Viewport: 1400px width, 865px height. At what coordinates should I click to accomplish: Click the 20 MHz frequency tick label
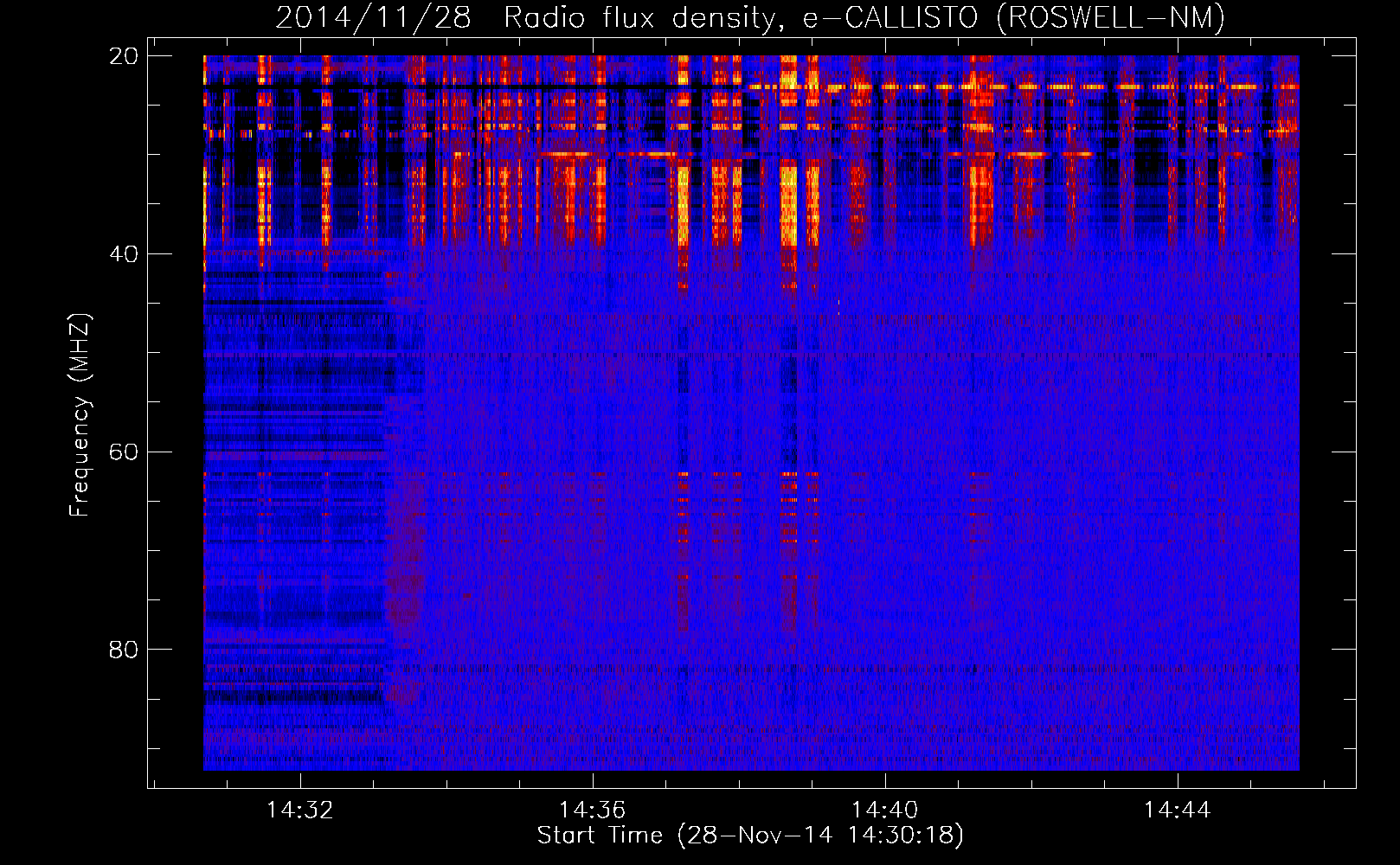(123, 56)
